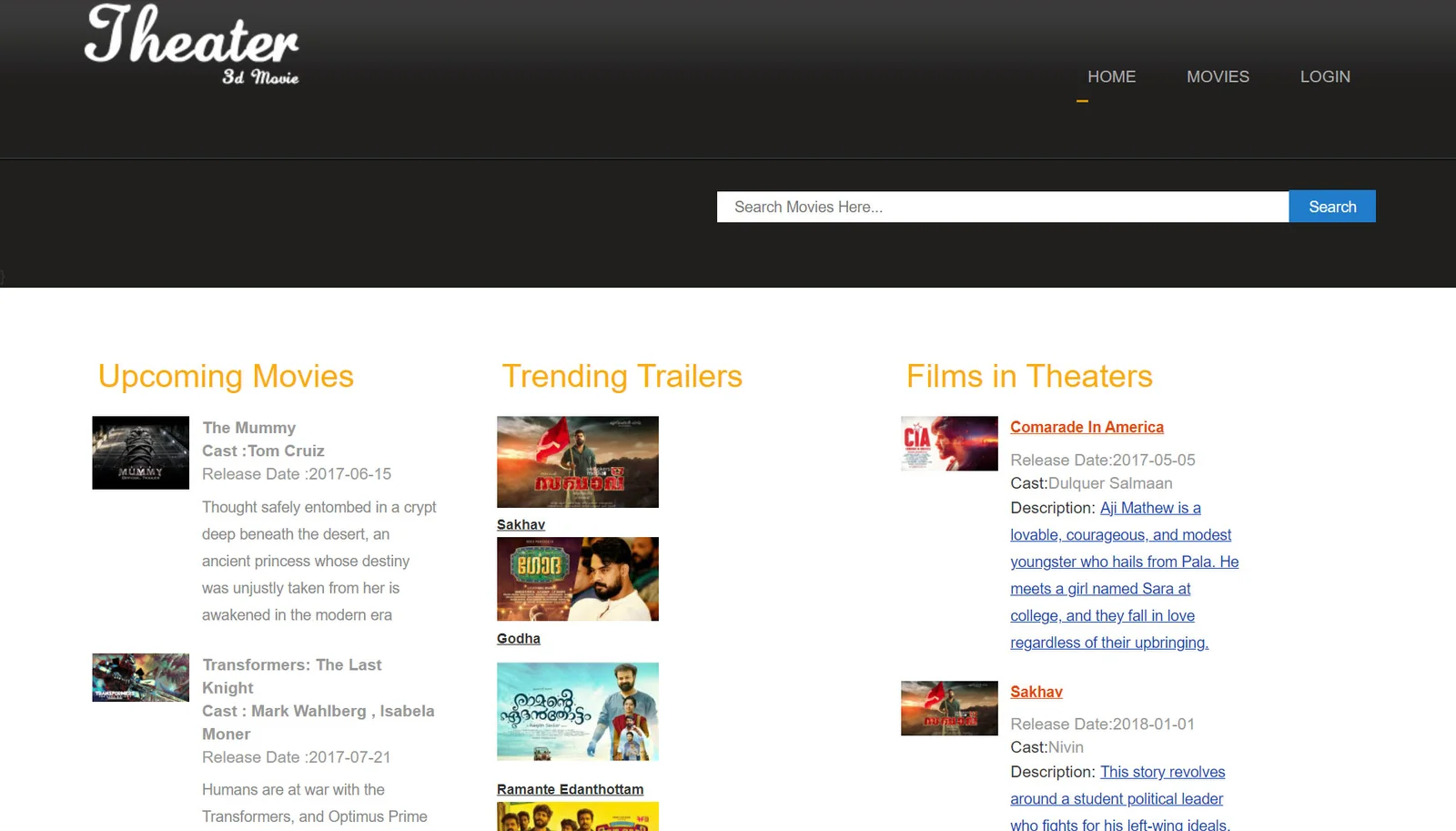1456x831 pixels.
Task: Click the Theater 3d Movie logo
Action: (x=192, y=45)
